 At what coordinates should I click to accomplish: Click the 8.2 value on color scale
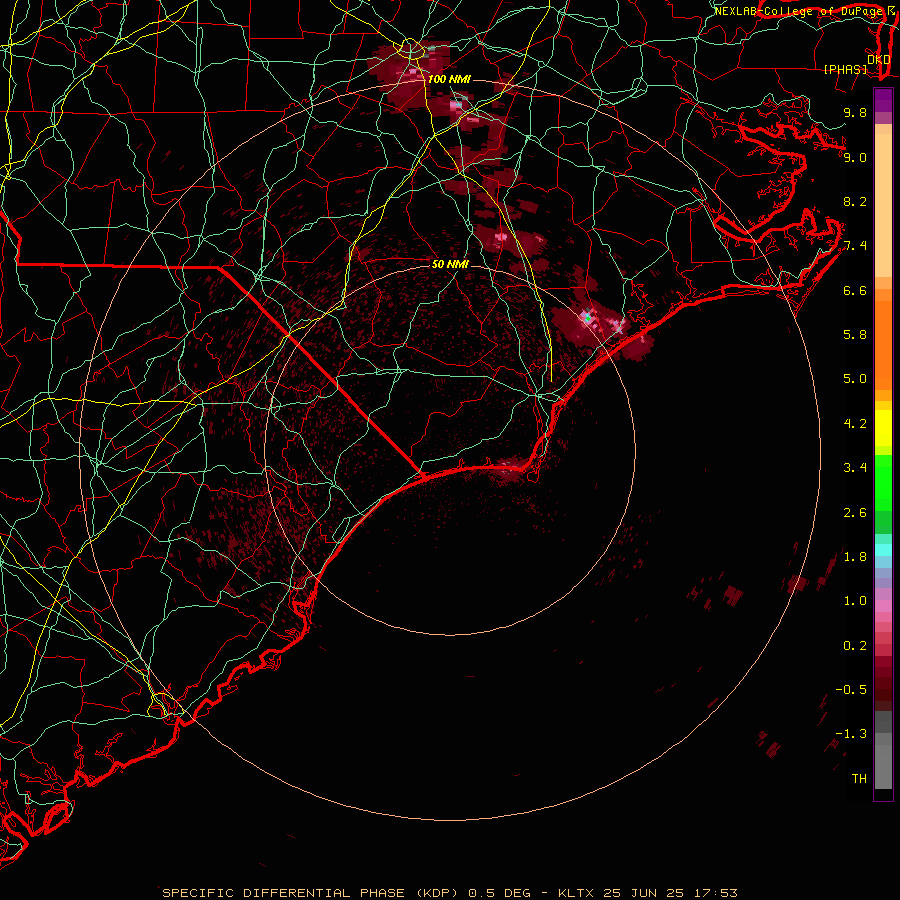point(855,201)
